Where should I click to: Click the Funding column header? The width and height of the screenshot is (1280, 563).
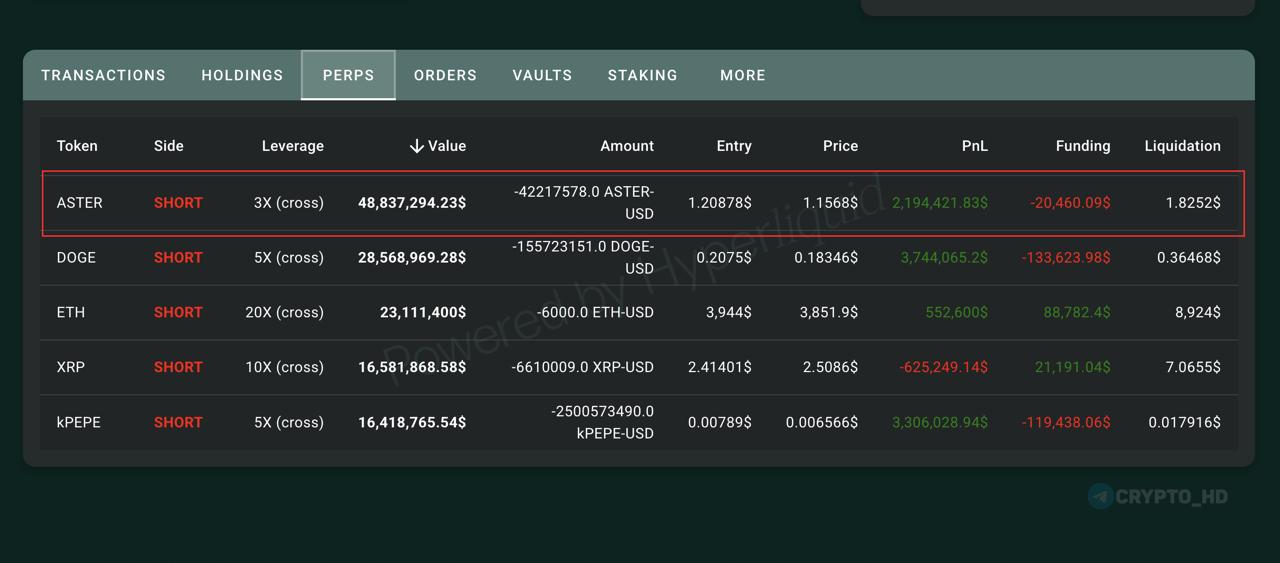[1082, 146]
